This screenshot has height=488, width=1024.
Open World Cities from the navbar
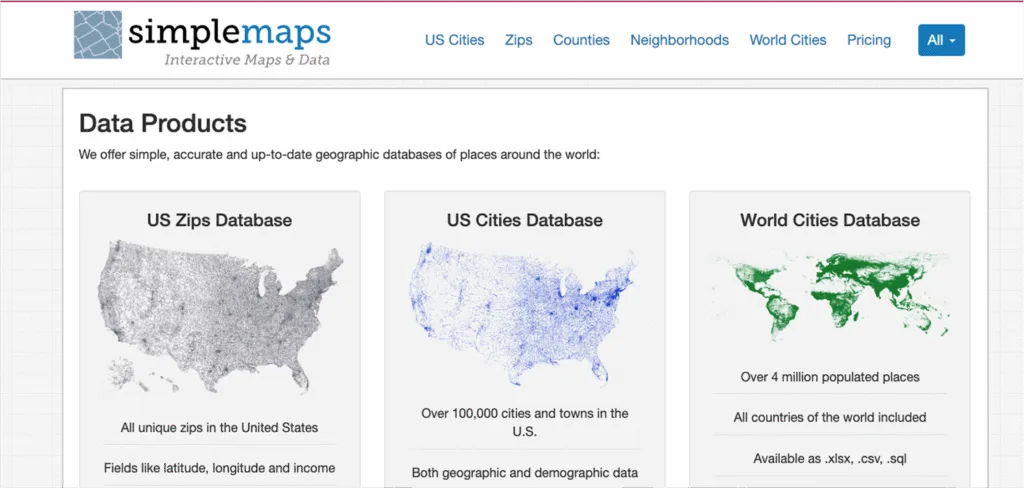(x=788, y=40)
